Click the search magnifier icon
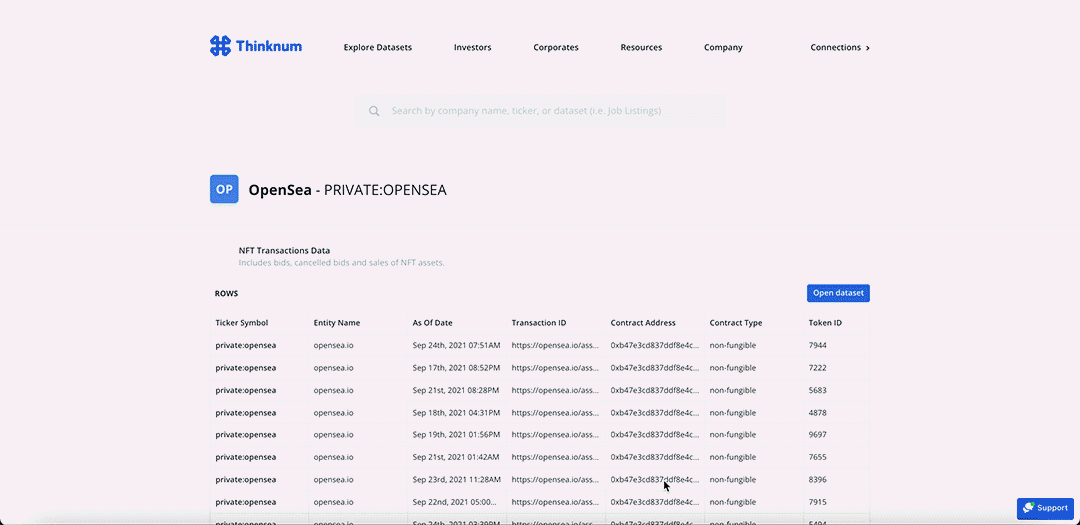 pyautogui.click(x=374, y=111)
